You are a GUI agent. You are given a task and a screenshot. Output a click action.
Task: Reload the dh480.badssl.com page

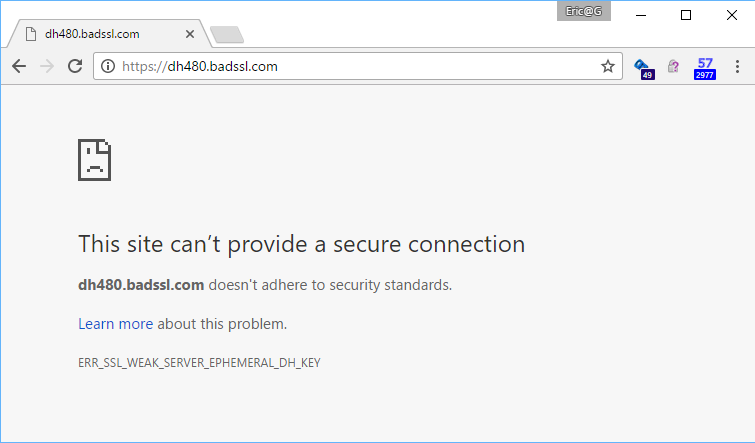(x=74, y=67)
